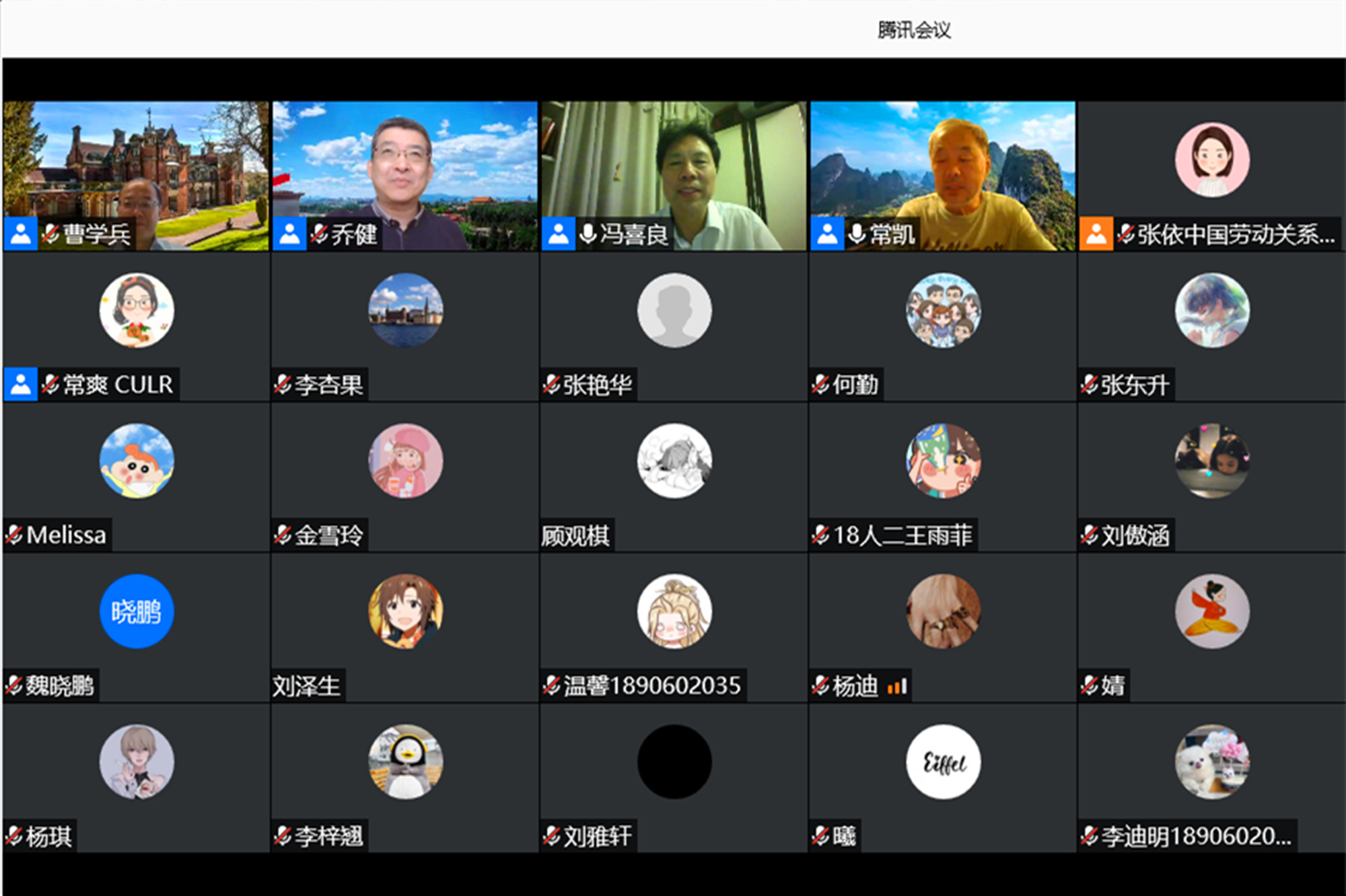Click blue host icon beside 曹学兵

click(x=20, y=234)
